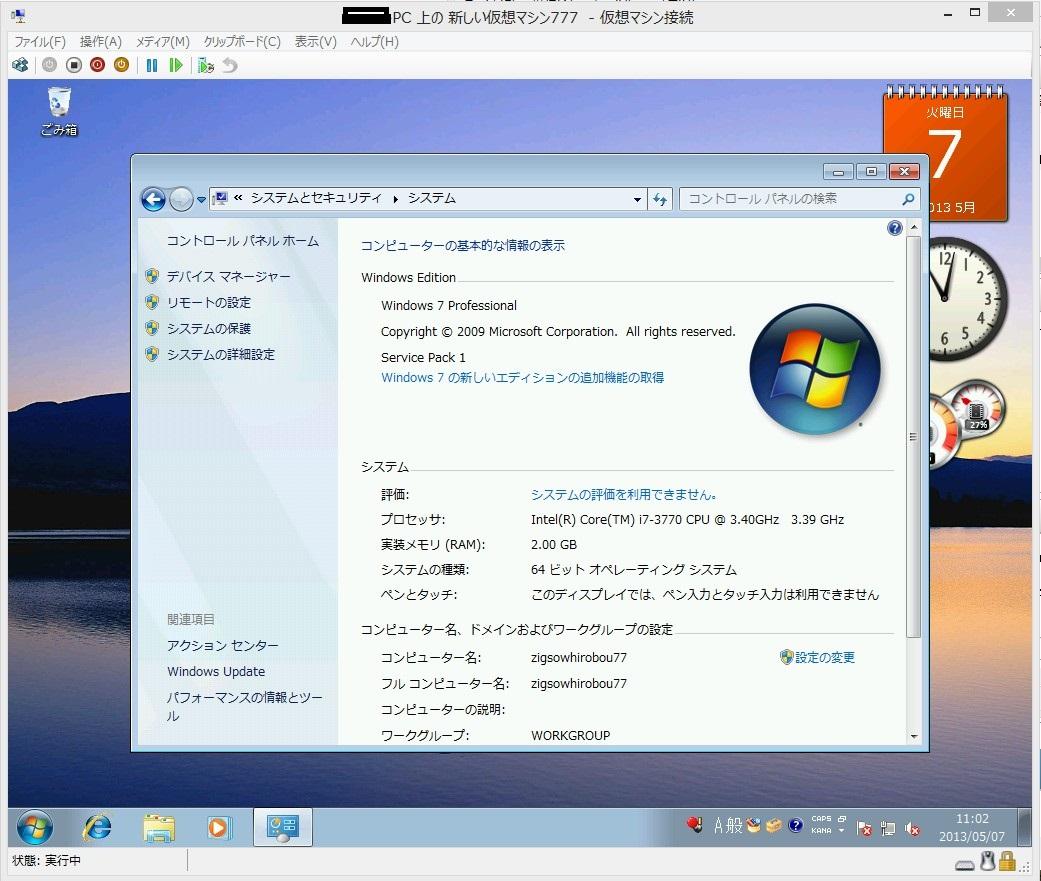Open help with blue question mark icon

[x=894, y=228]
